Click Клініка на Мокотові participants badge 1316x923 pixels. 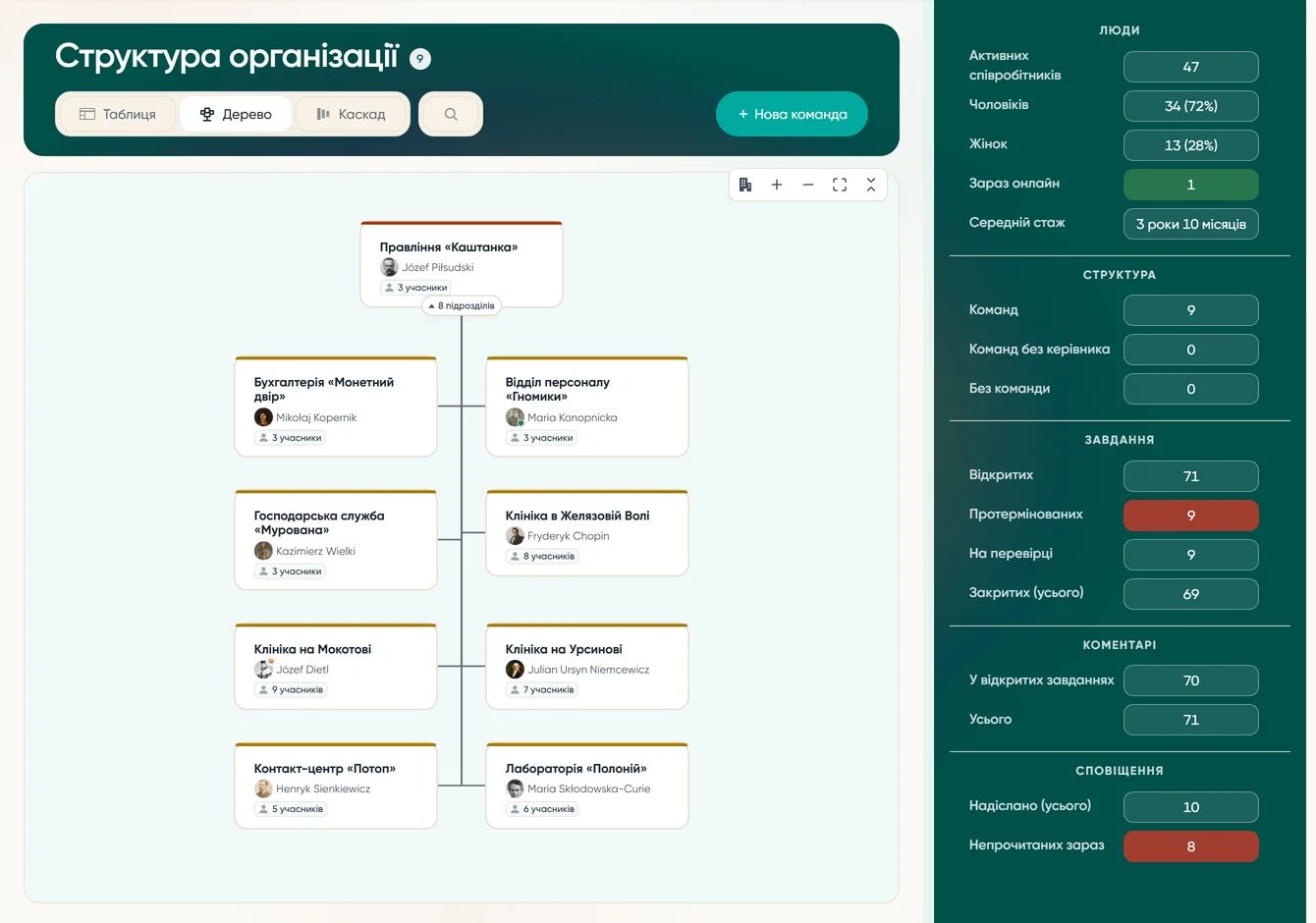(x=291, y=689)
